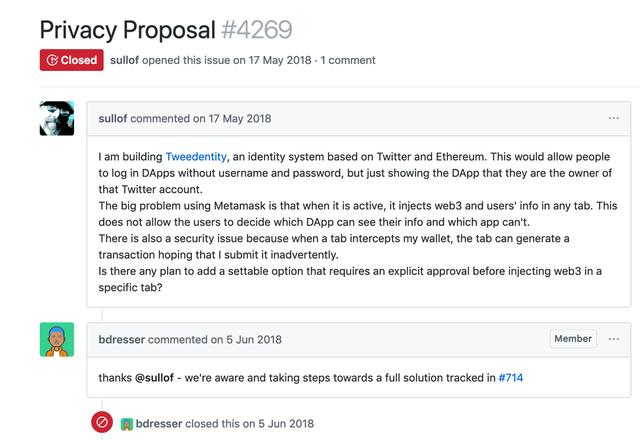This screenshot has height=440, width=640.
Task: Open bdresser's avatar image
Action: (57, 340)
